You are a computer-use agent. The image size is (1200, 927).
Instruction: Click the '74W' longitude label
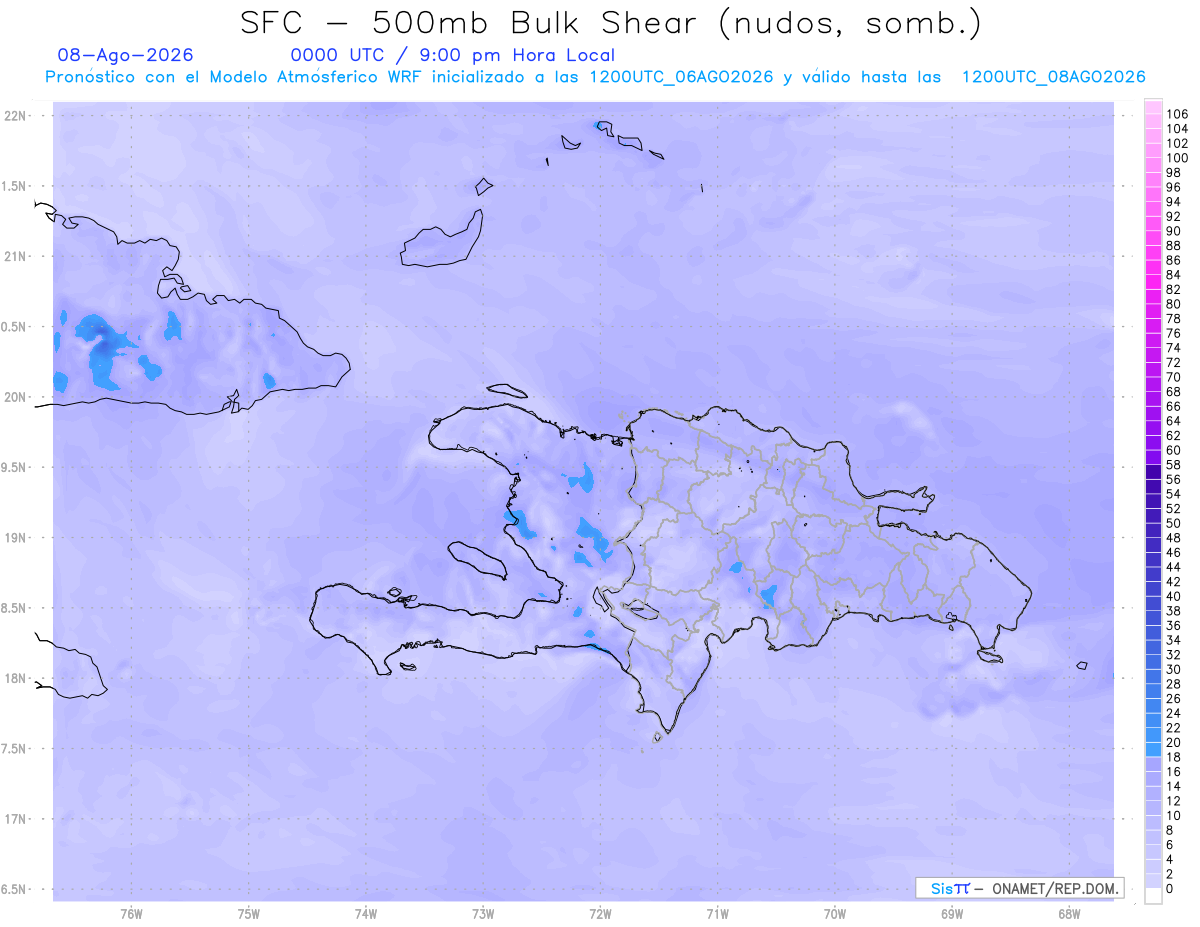(365, 913)
